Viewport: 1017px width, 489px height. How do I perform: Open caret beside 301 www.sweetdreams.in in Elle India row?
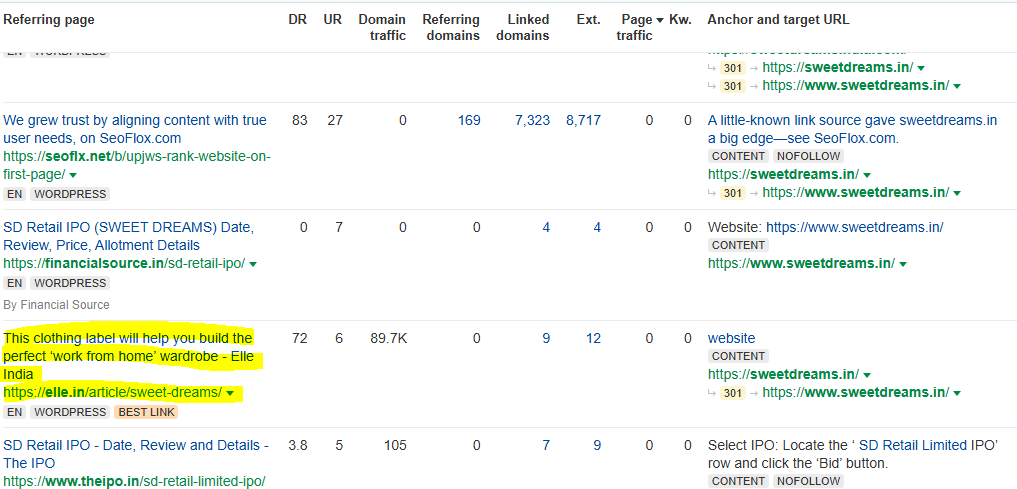[957, 393]
